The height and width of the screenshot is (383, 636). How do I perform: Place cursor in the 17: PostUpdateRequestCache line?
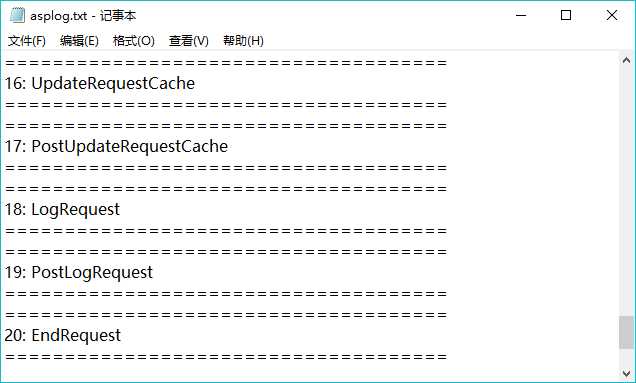coord(116,146)
